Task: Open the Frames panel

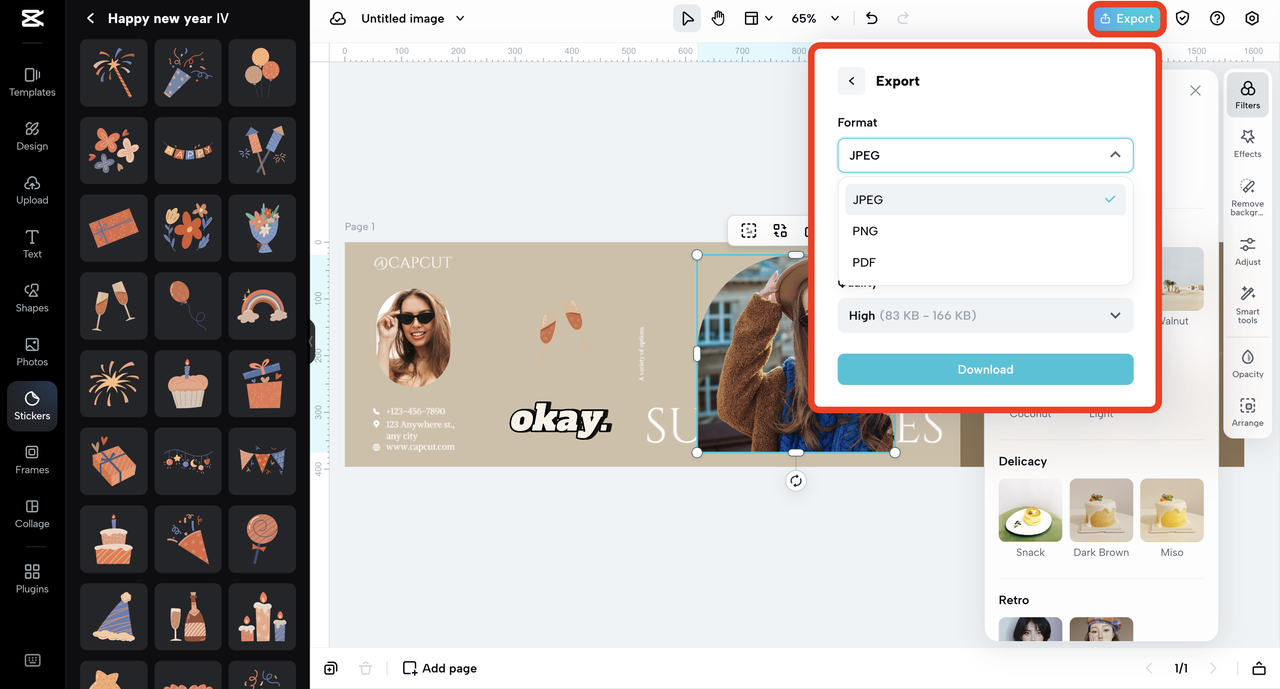Action: (32, 459)
